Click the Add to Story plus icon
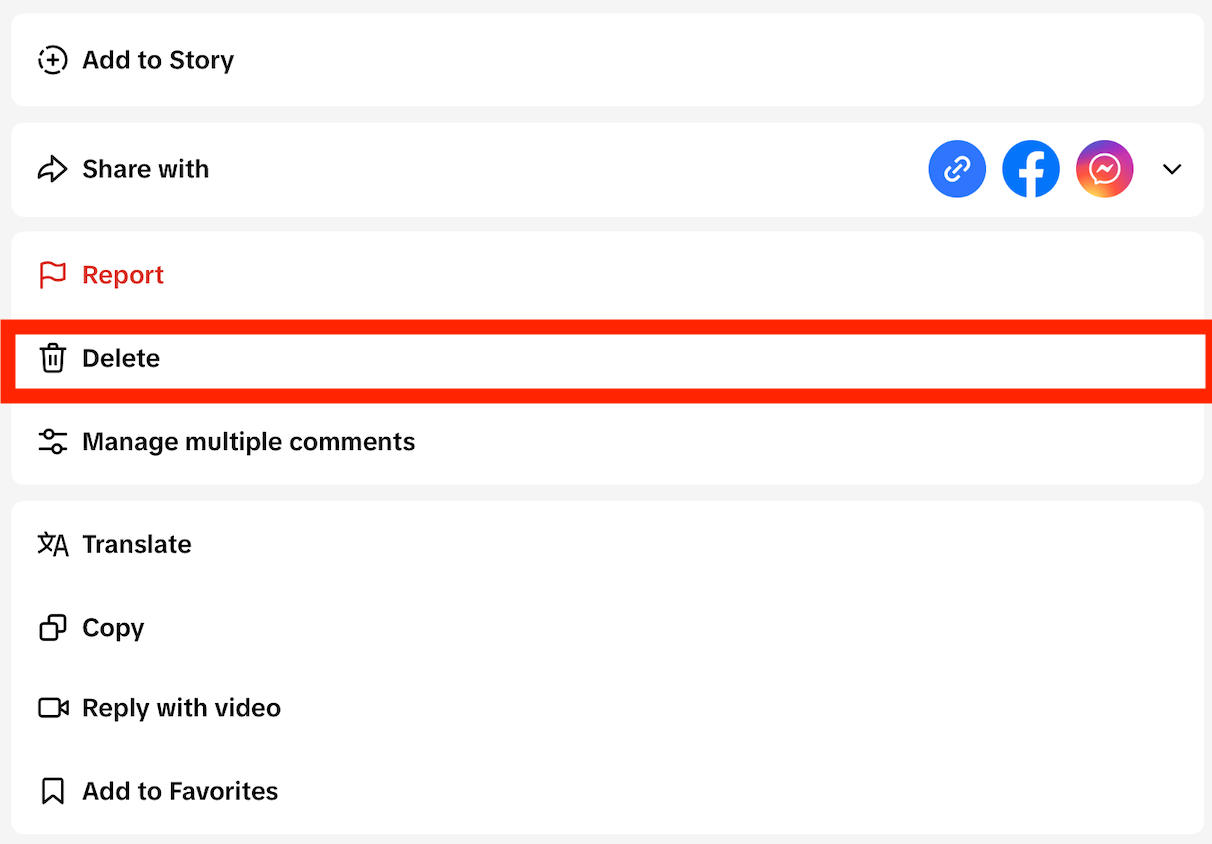The height and width of the screenshot is (844, 1212). (x=52, y=60)
